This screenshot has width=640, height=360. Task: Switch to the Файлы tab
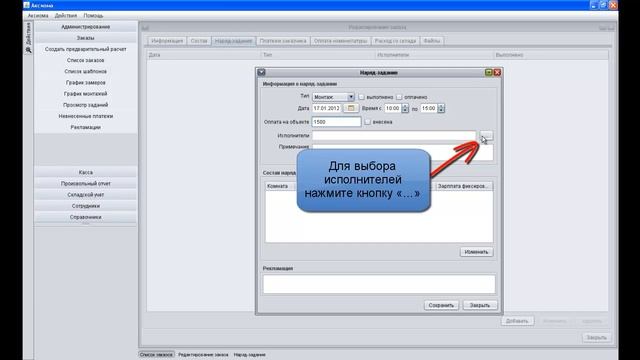click(432, 41)
